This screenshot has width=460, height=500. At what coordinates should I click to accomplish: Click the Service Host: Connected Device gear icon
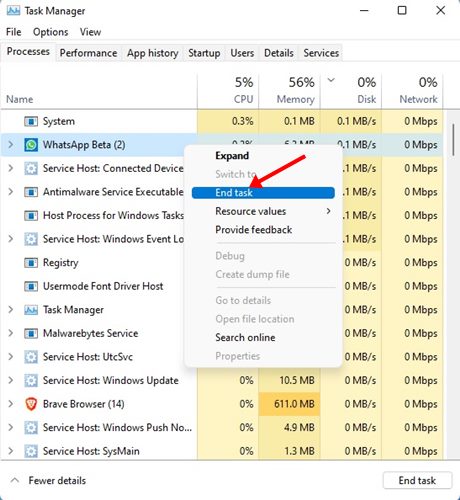click(x=31, y=168)
